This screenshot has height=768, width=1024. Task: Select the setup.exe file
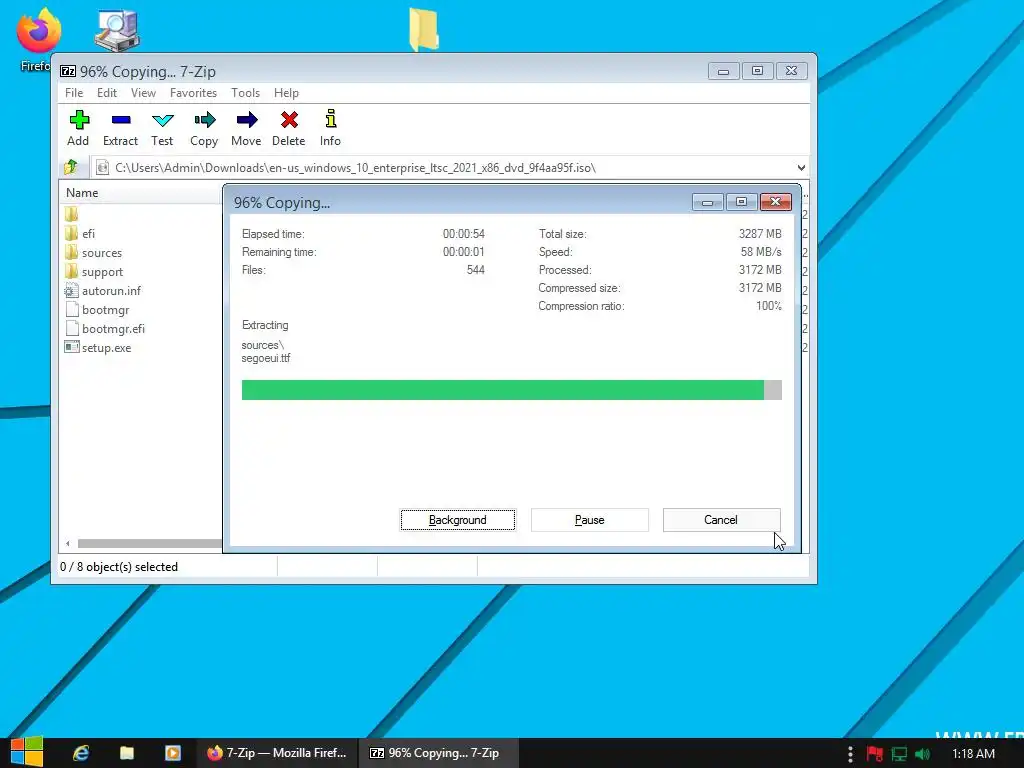point(106,347)
